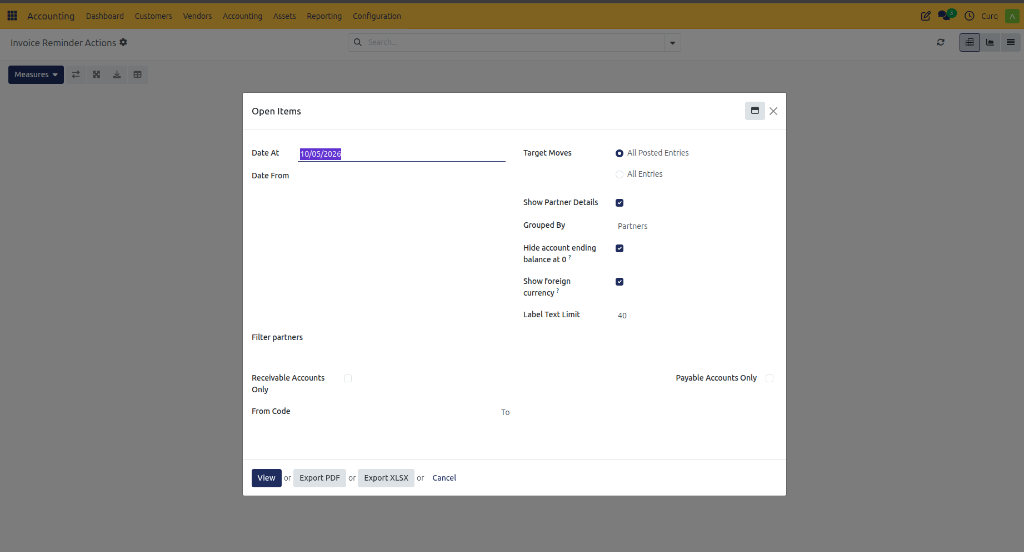The image size is (1024, 552).
Task: Click the Accounting app title
Action: coord(51,16)
